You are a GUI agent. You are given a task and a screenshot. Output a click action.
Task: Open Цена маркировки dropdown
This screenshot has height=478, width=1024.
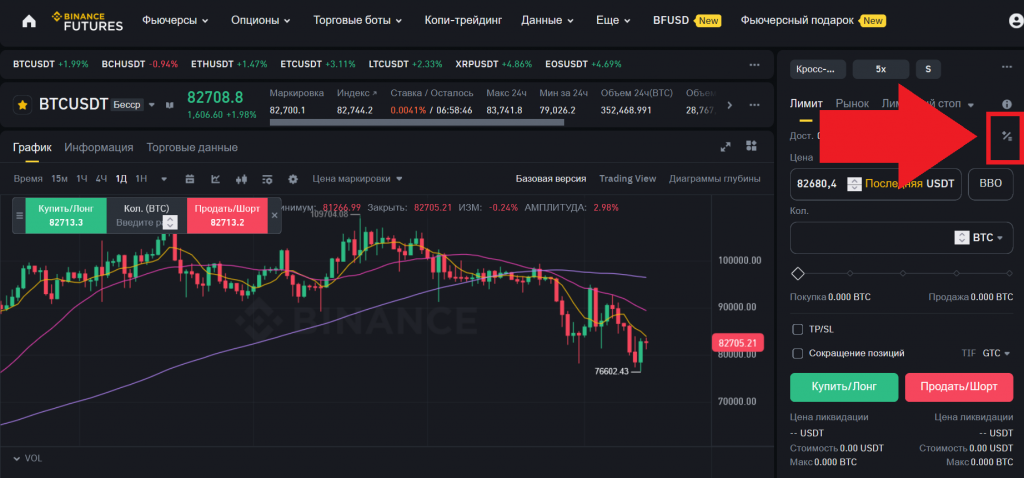pyautogui.click(x=357, y=178)
